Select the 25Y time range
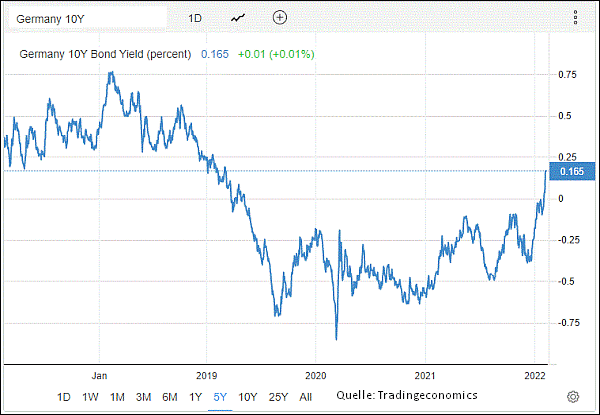 [278, 397]
